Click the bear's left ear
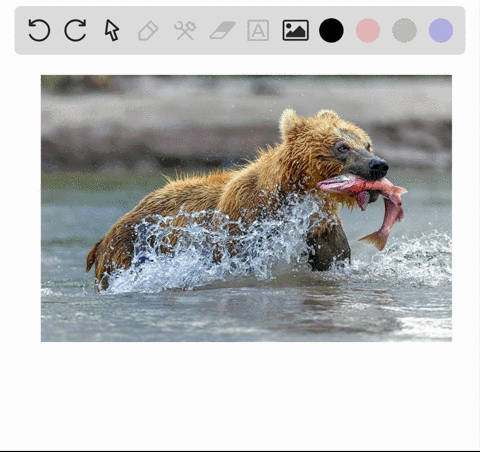 click(289, 122)
